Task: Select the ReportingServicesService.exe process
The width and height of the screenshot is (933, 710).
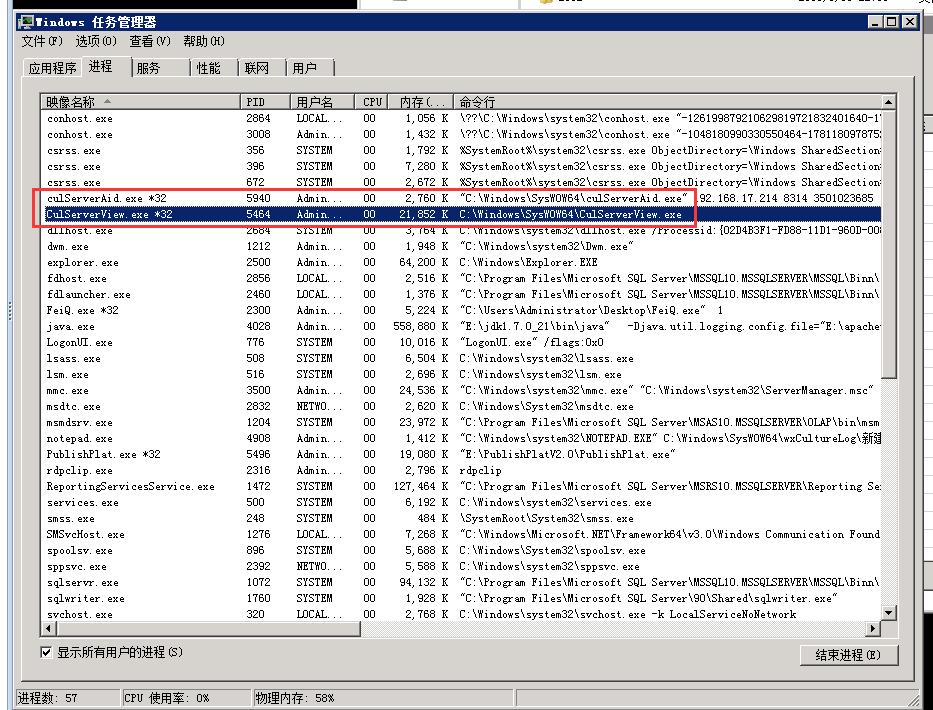Action: [x=461, y=487]
